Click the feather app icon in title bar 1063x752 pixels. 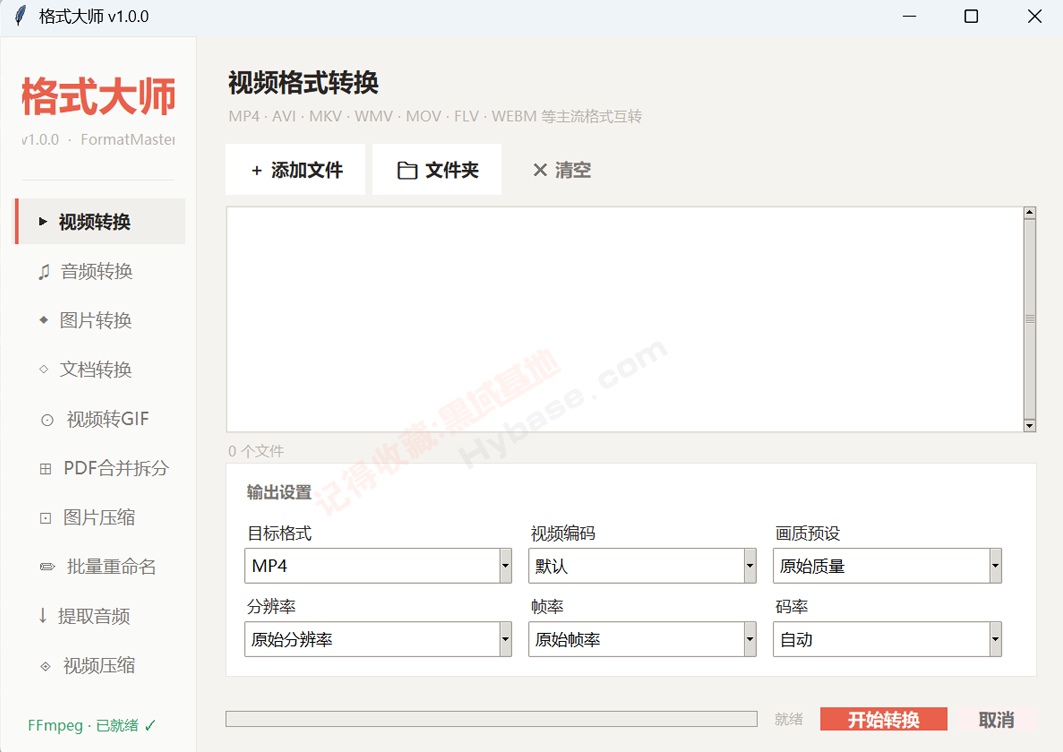point(21,16)
